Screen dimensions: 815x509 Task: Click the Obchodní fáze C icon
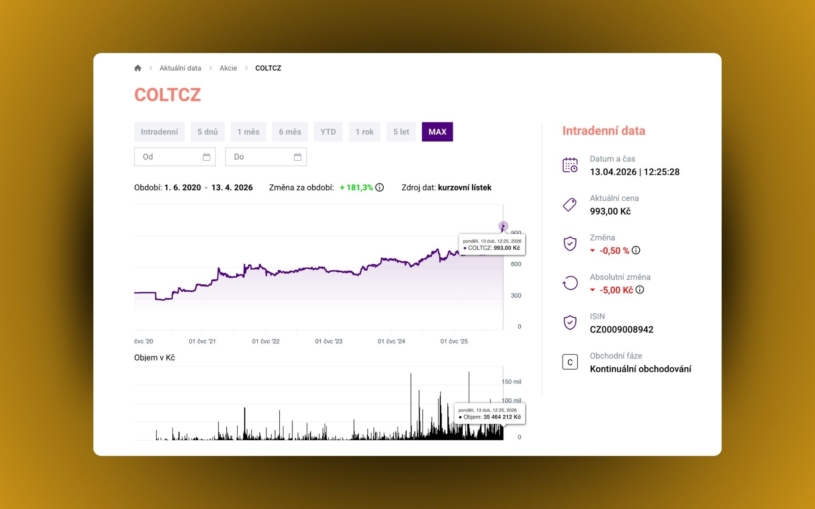point(570,362)
